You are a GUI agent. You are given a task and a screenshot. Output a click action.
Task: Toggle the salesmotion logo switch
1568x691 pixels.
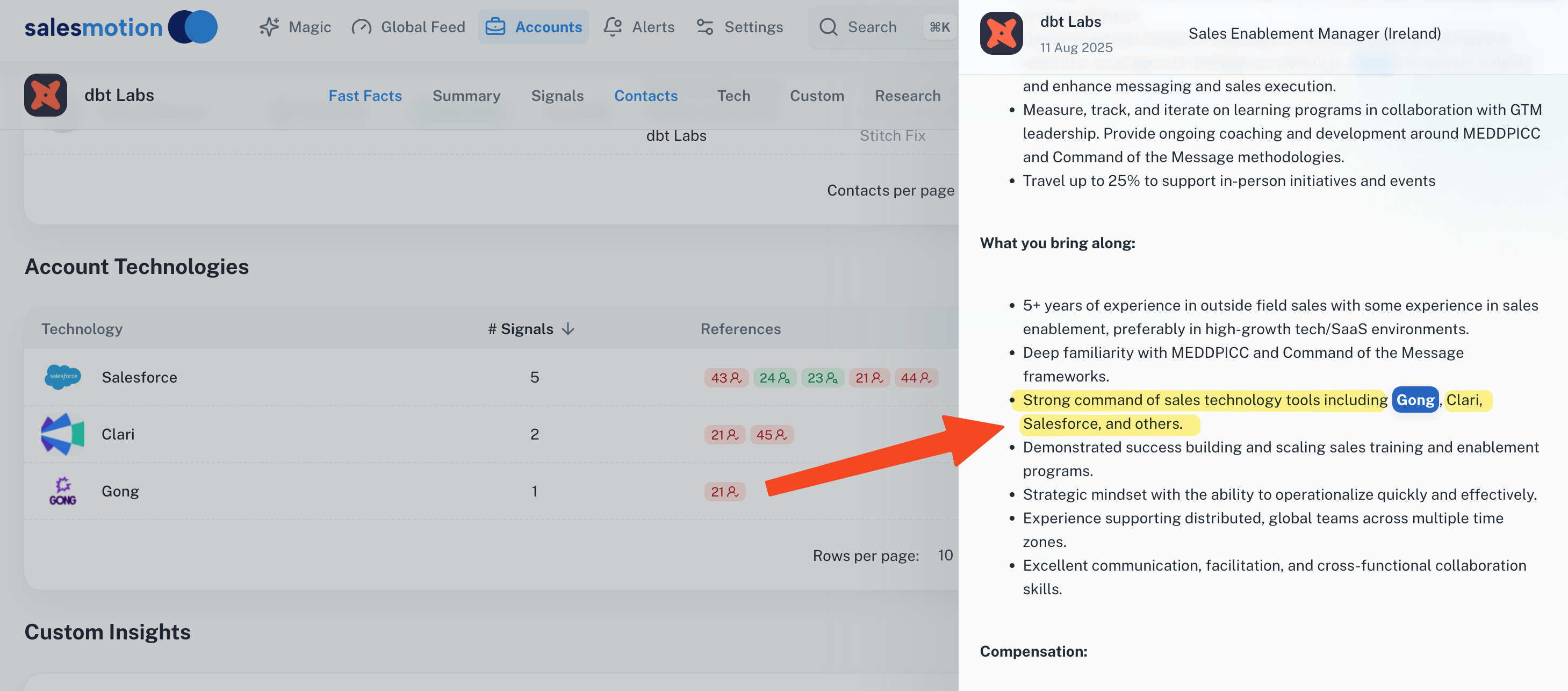click(x=193, y=27)
